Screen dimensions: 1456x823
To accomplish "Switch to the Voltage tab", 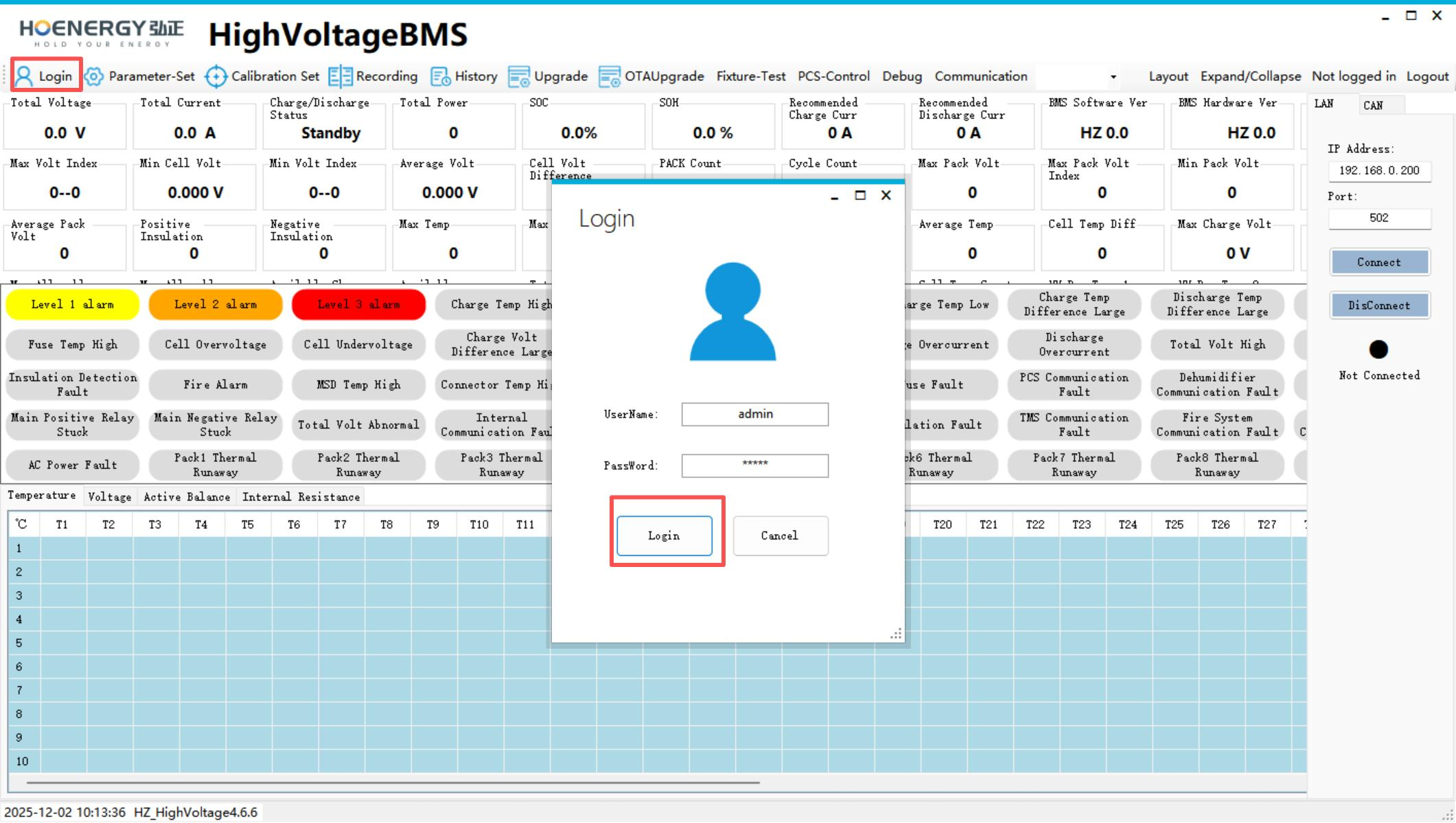I will pos(110,496).
